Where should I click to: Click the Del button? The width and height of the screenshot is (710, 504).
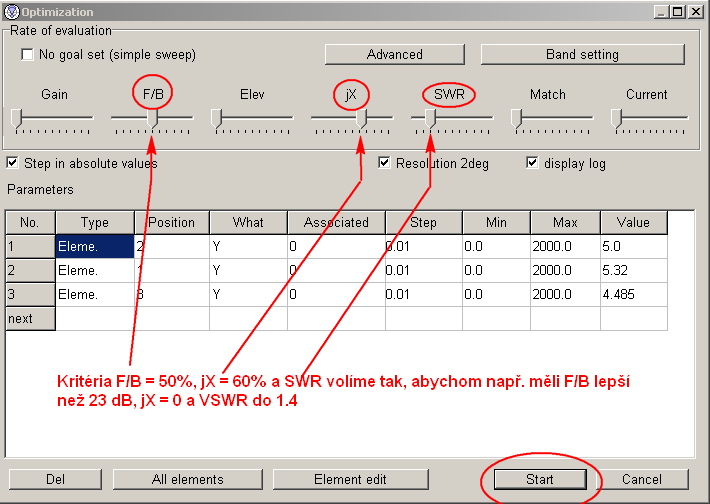(57, 479)
